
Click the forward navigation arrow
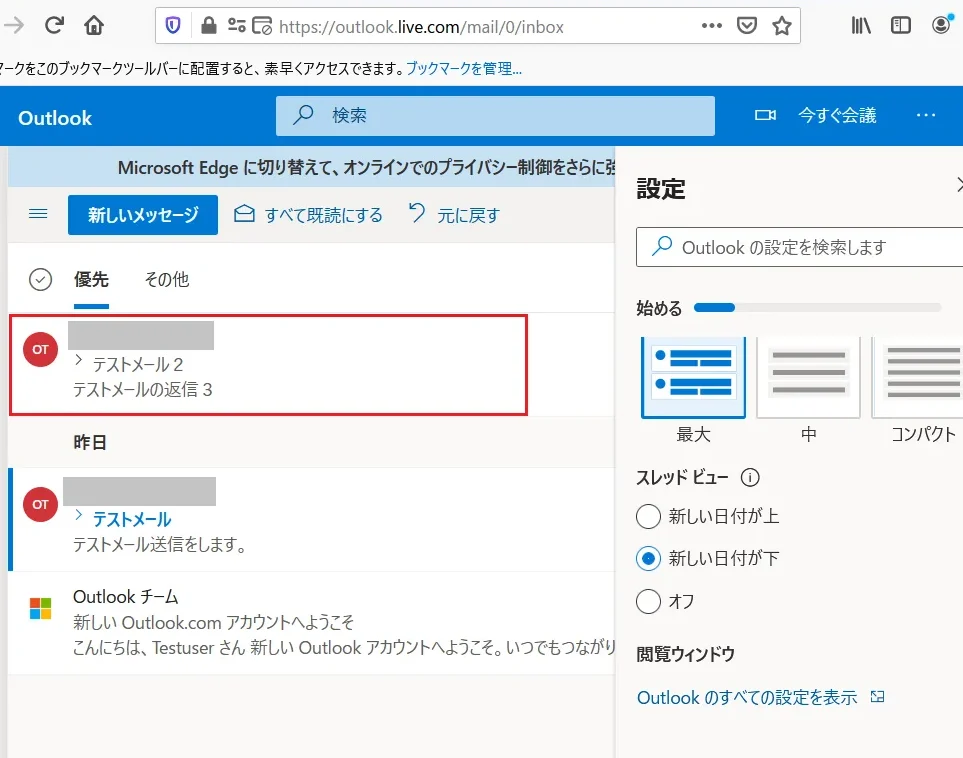click(x=14, y=25)
